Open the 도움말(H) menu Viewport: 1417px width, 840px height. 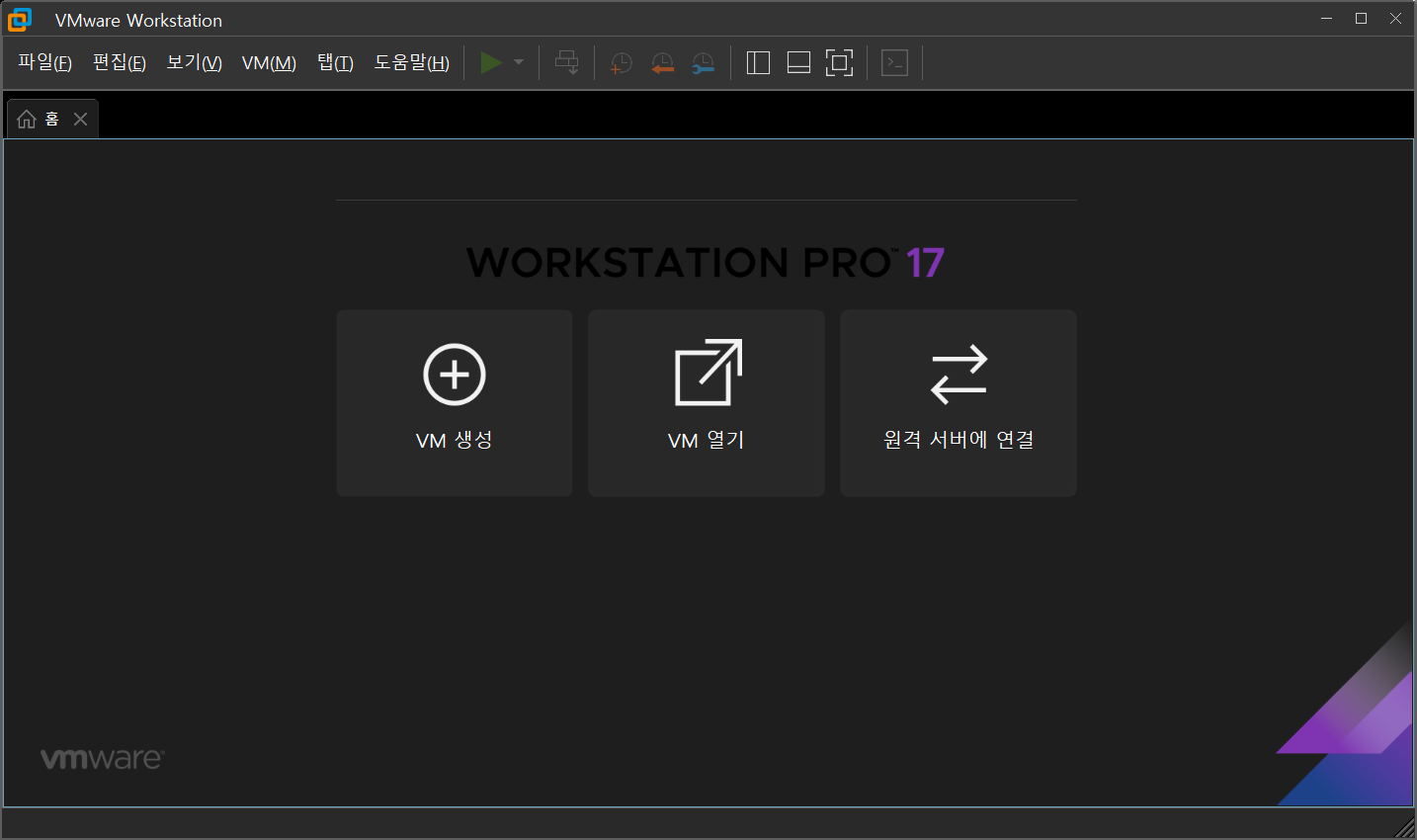[411, 63]
